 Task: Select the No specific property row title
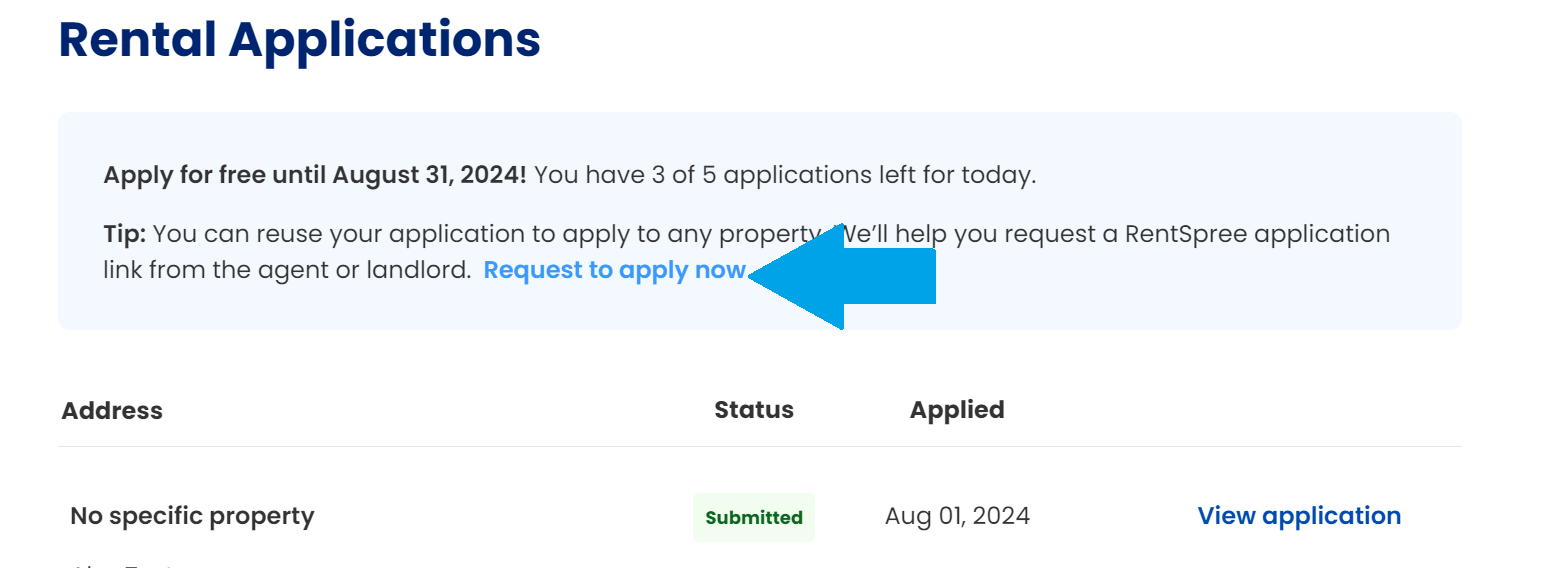click(192, 516)
